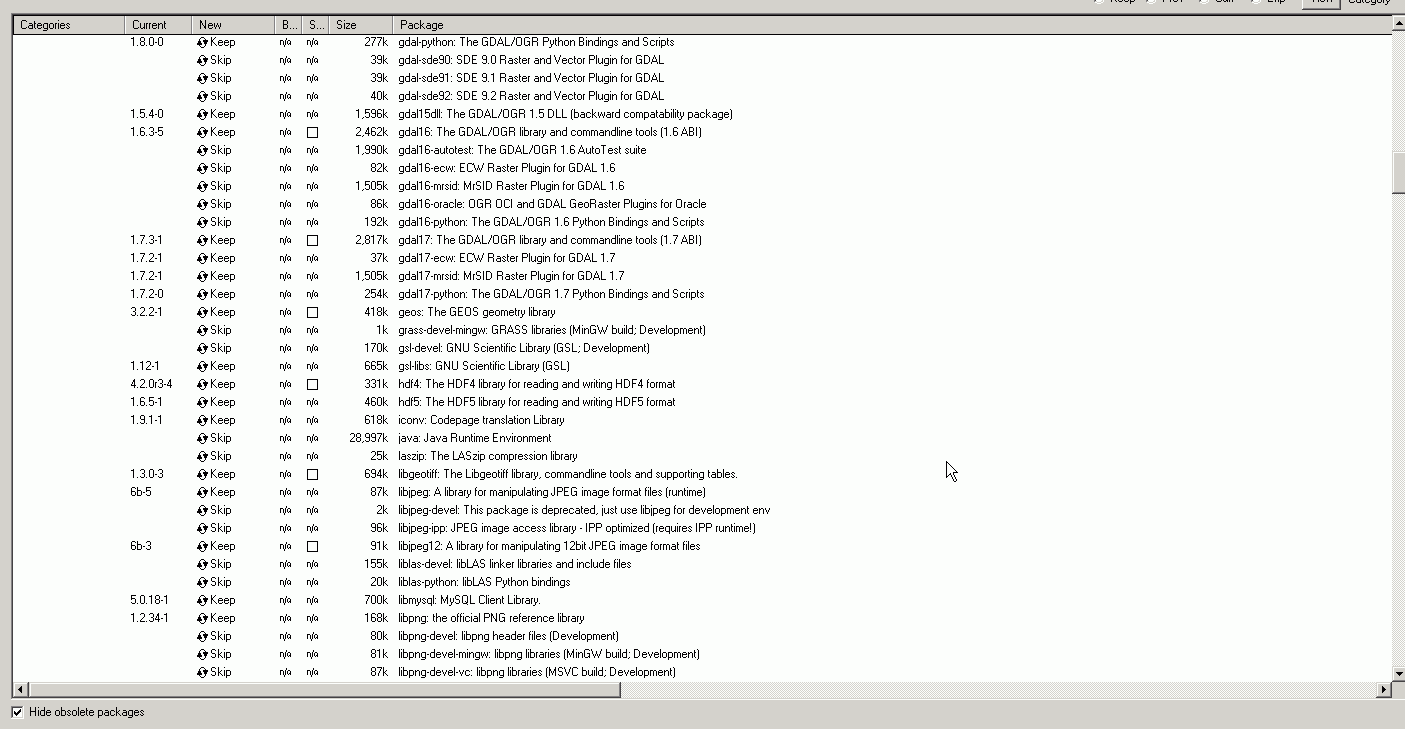1405x729 pixels.
Task: Click the cycle icon for libpng-devel-vc
Action: coord(202,672)
